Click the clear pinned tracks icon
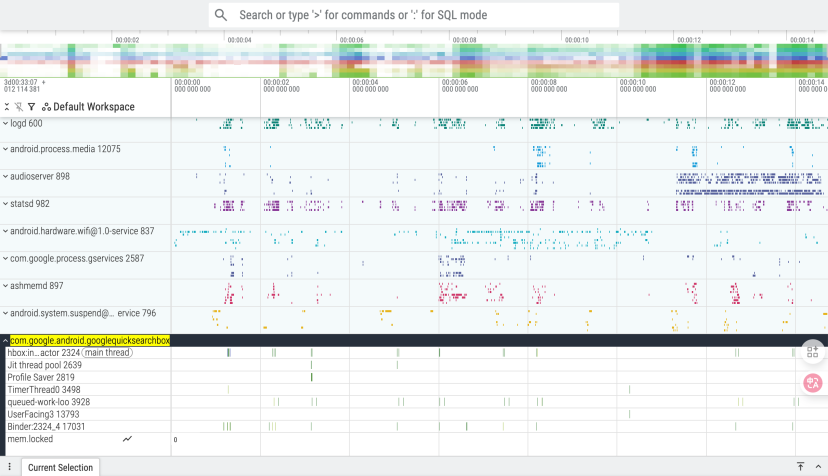Viewport: 828px width, 476px height. coord(19,107)
